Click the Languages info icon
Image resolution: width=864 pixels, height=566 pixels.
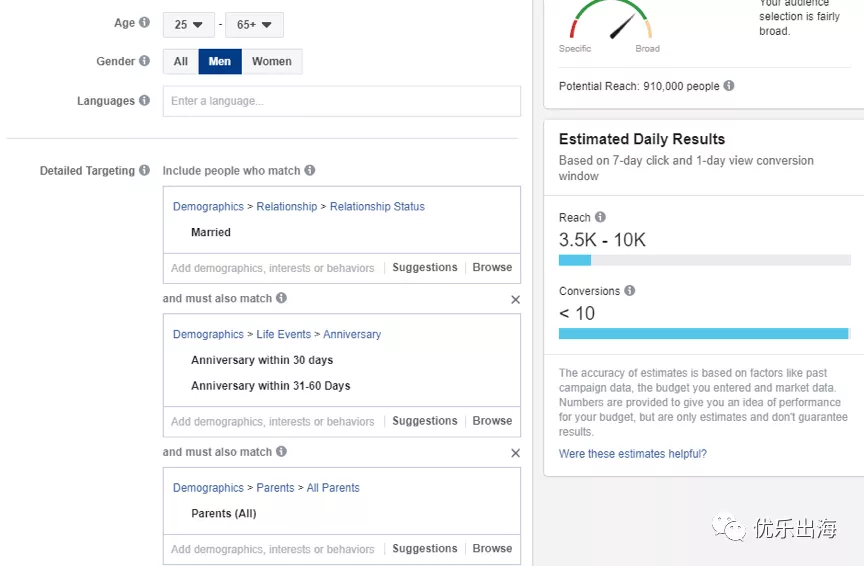pos(145,101)
